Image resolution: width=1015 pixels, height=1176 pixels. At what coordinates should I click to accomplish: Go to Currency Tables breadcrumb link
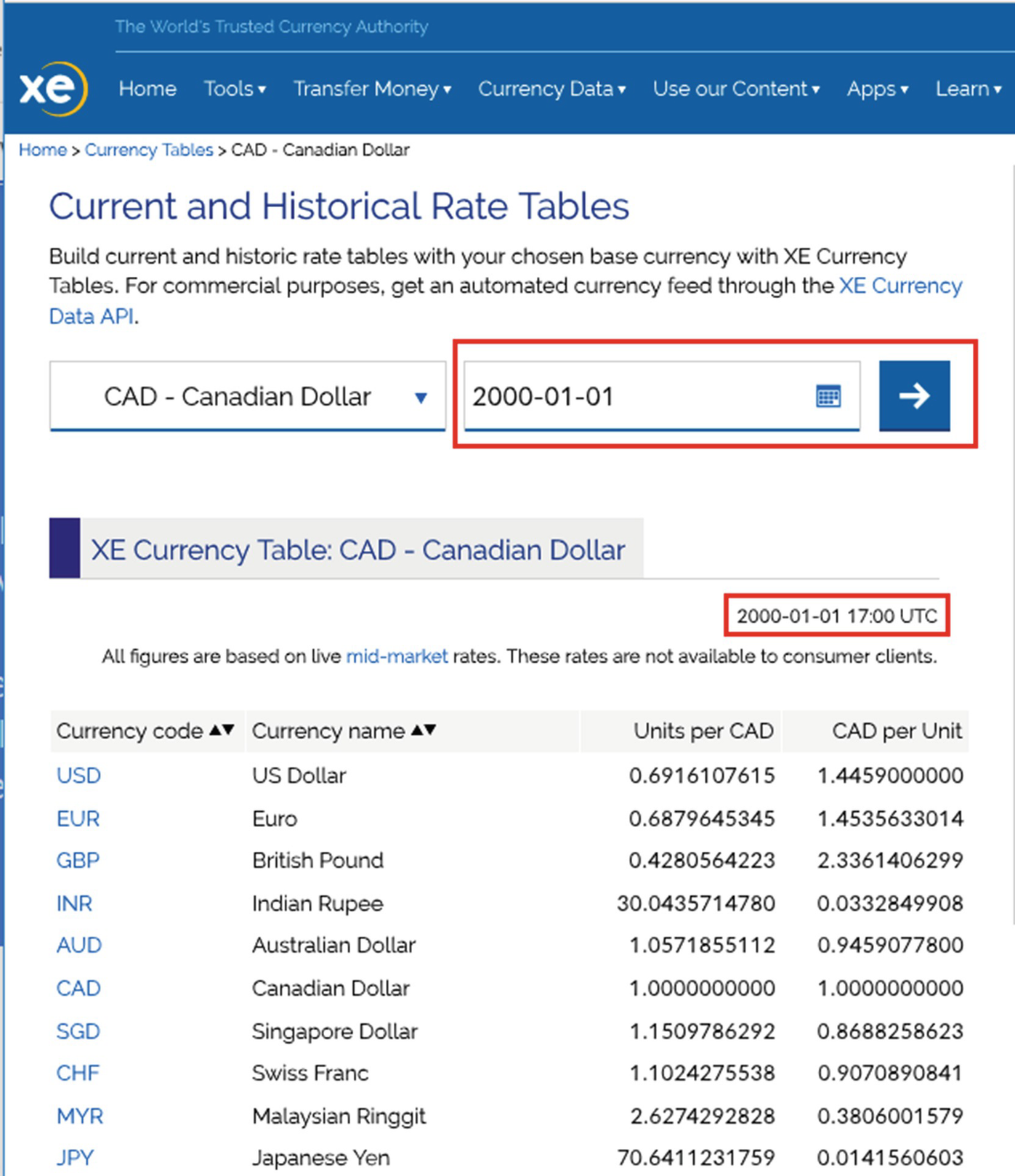point(149,150)
